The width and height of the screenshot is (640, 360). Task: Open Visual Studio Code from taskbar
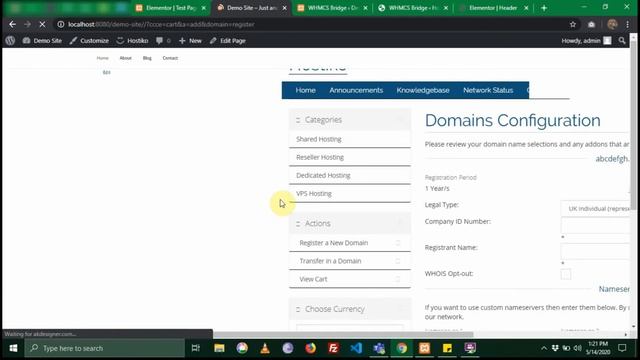(356, 348)
